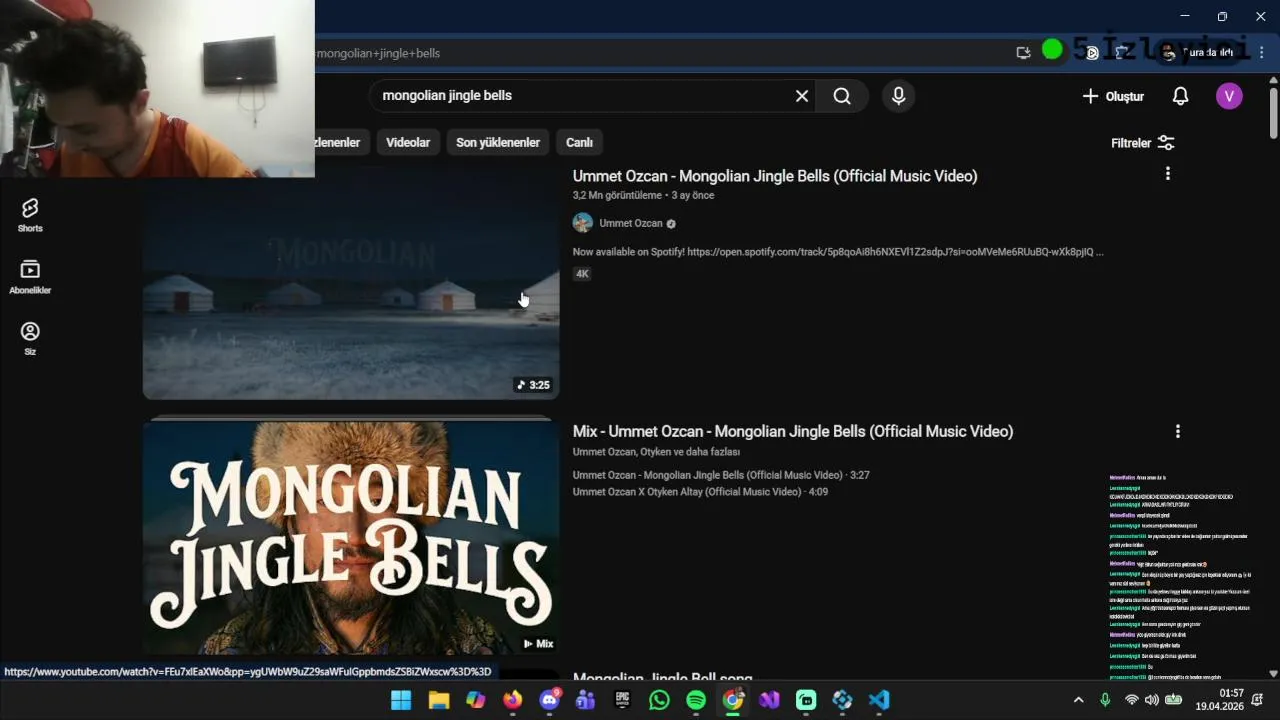Open YouTube notifications bell
Screen dimensions: 1280x720
coord(1181,96)
